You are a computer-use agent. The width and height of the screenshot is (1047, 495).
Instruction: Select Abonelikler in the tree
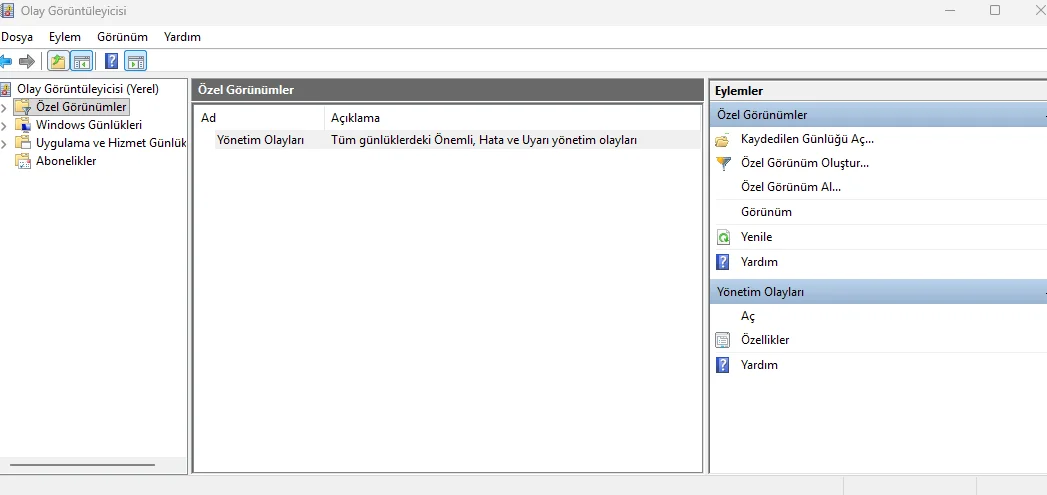[x=66, y=161]
